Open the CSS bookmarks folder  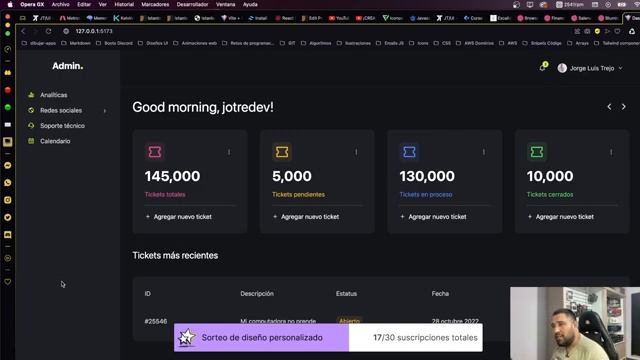443,43
